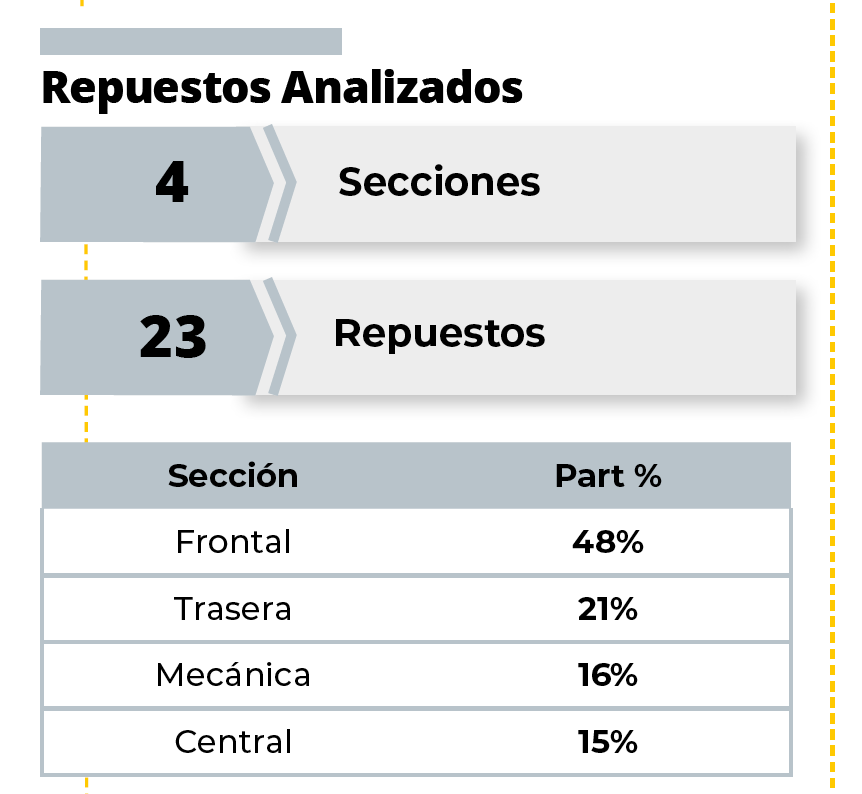862x794 pixels.
Task: Click the Mecánica row label
Action: click(233, 675)
